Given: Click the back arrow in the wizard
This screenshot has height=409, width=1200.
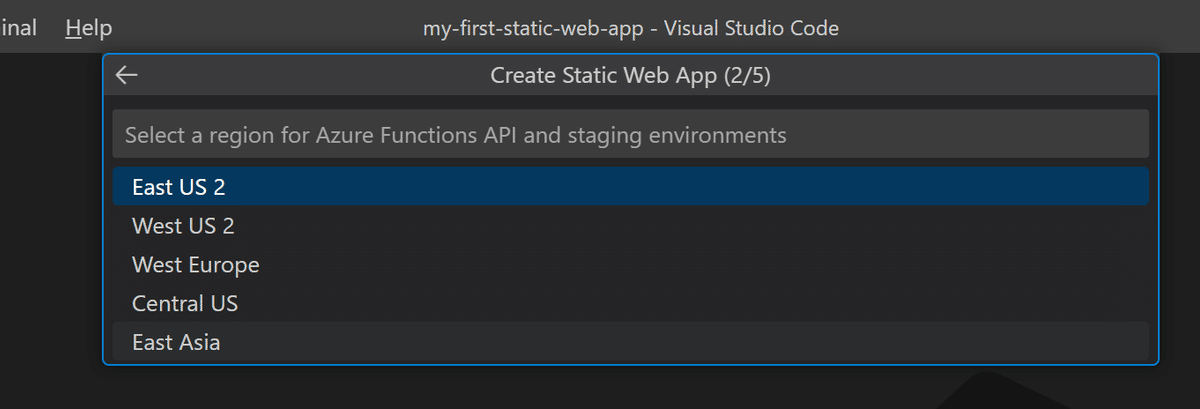Looking at the screenshot, I should click(x=127, y=76).
